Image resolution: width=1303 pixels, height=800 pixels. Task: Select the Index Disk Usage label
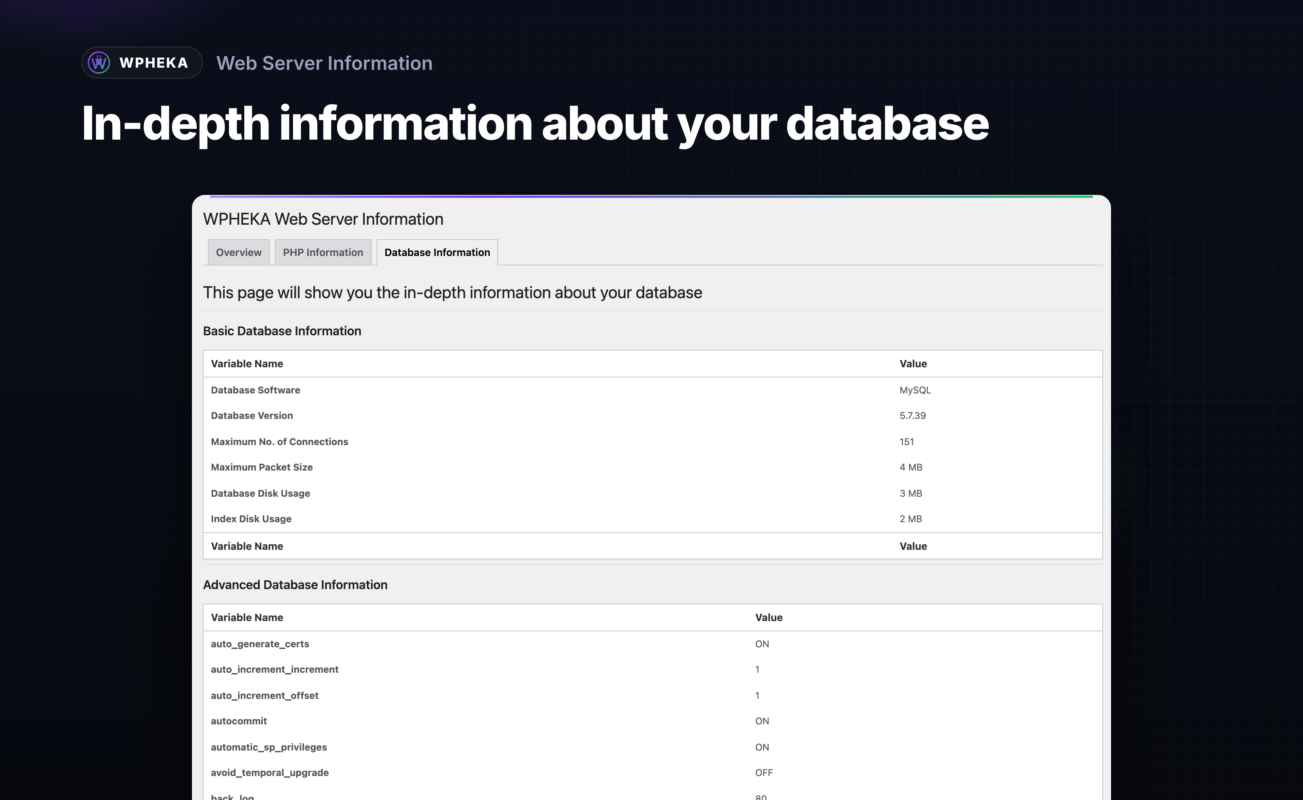point(251,519)
